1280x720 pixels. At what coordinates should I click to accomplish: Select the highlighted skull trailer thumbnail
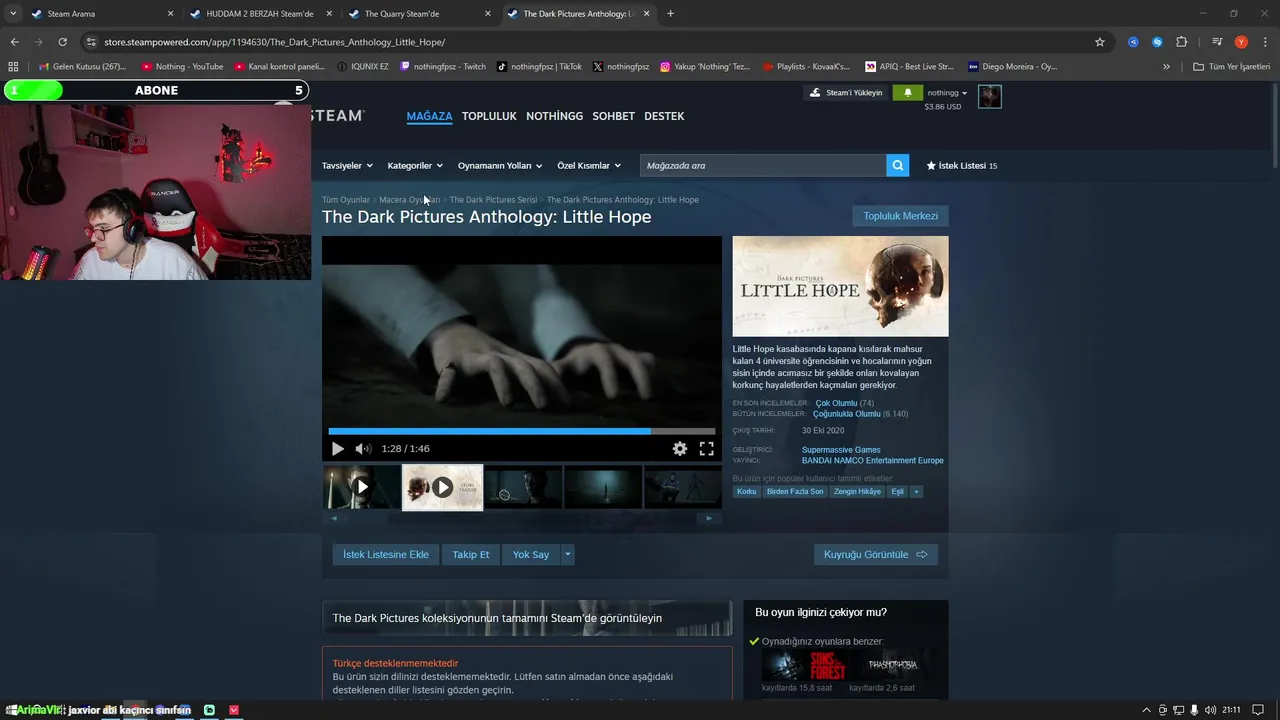point(442,487)
